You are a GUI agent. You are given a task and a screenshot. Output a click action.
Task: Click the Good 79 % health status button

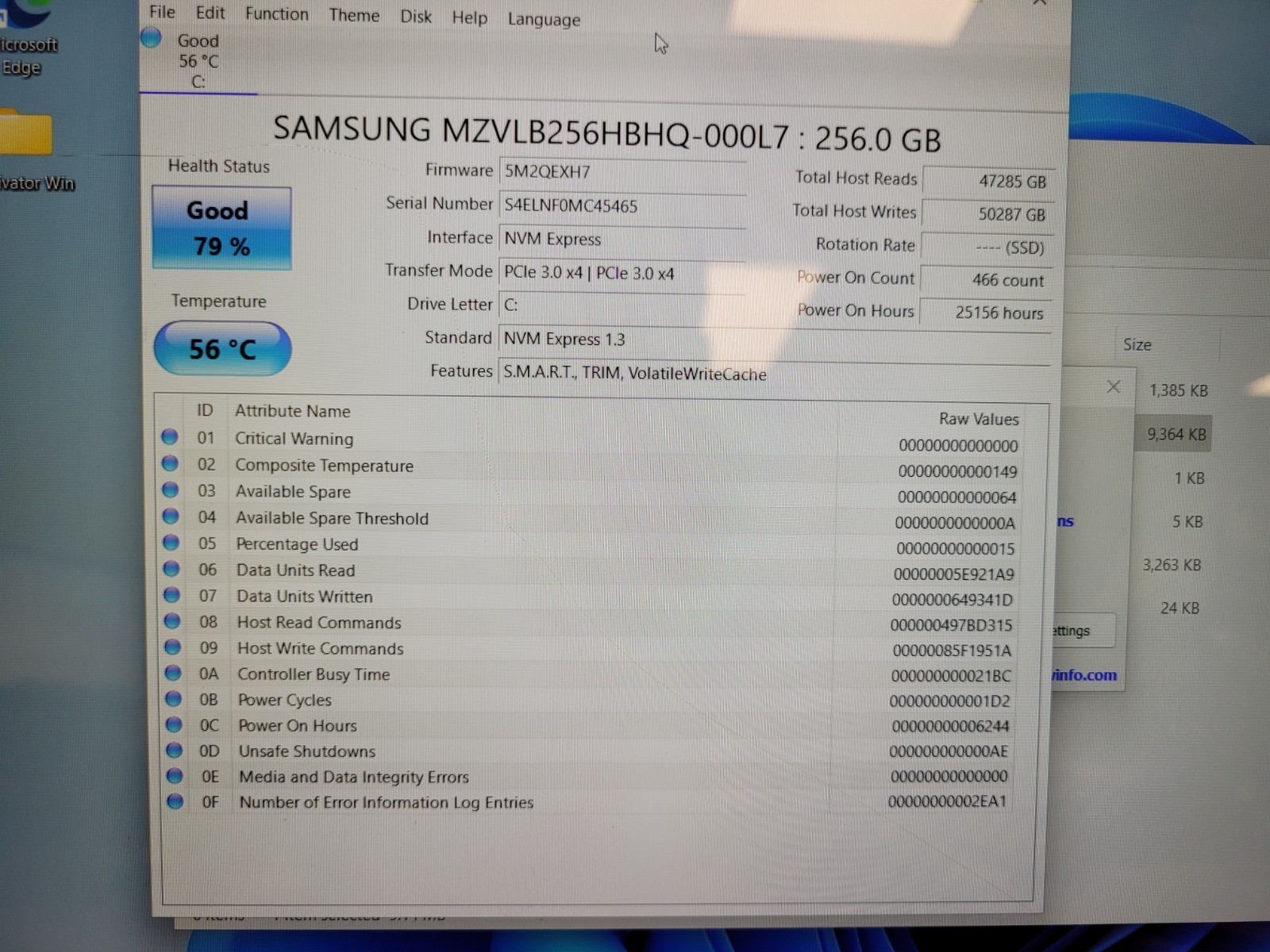pos(221,228)
